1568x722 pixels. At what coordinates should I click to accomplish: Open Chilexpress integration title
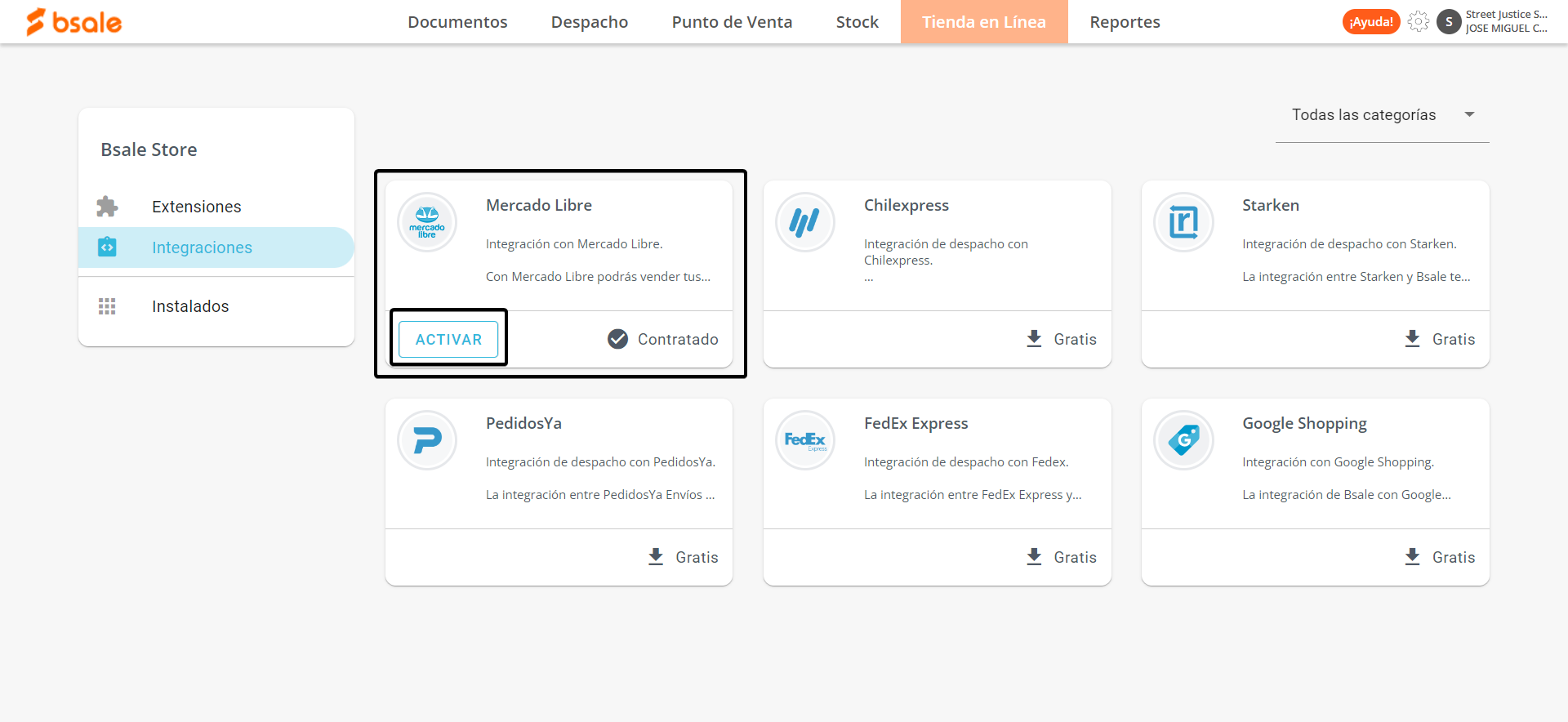pos(906,205)
